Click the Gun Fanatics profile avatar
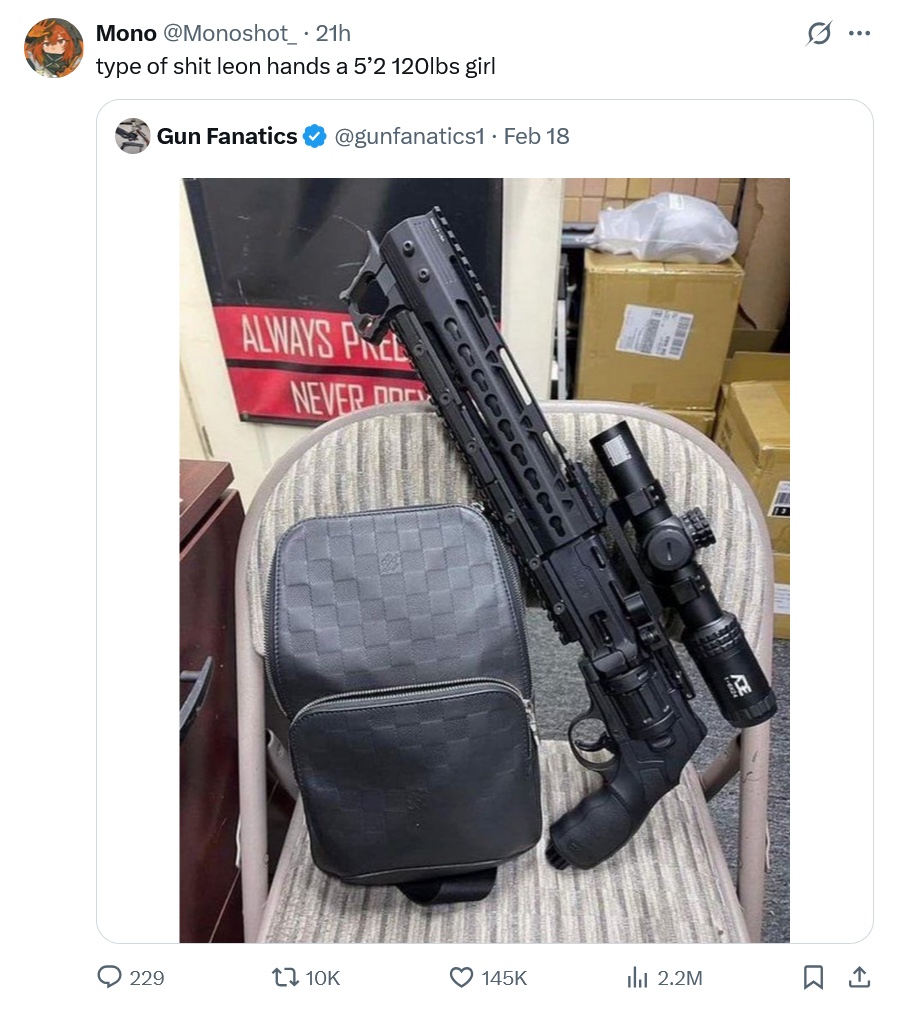This screenshot has width=898, height=1009. tap(133, 136)
